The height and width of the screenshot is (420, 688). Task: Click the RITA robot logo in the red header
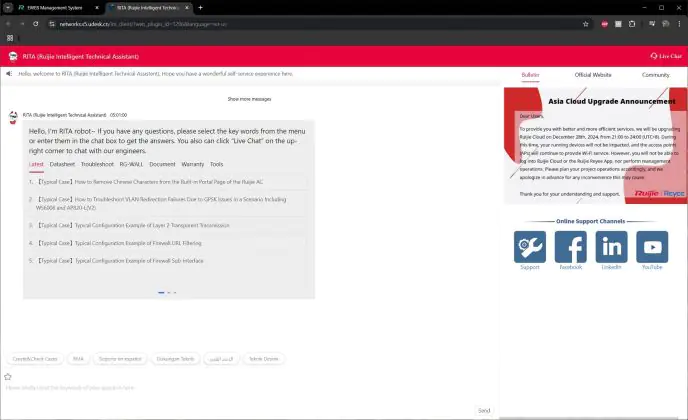pyautogui.click(x=13, y=56)
